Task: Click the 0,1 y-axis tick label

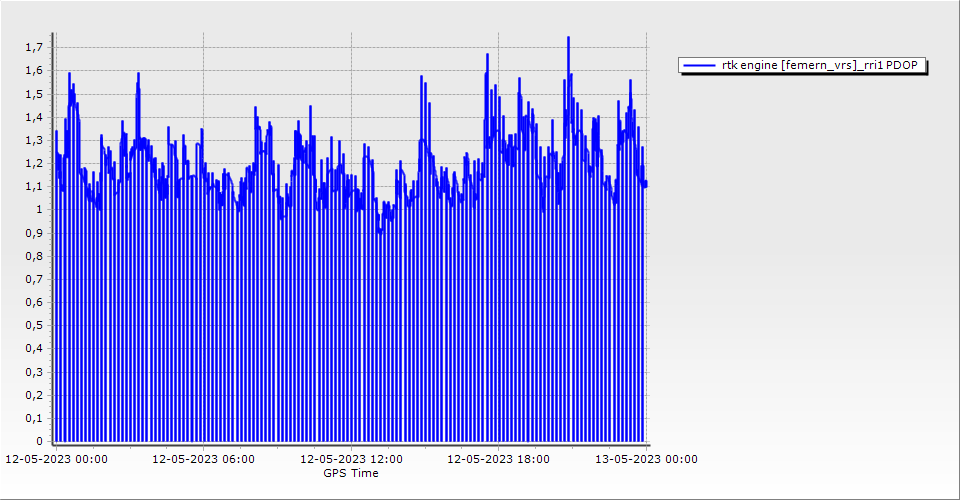Action: 34,418
